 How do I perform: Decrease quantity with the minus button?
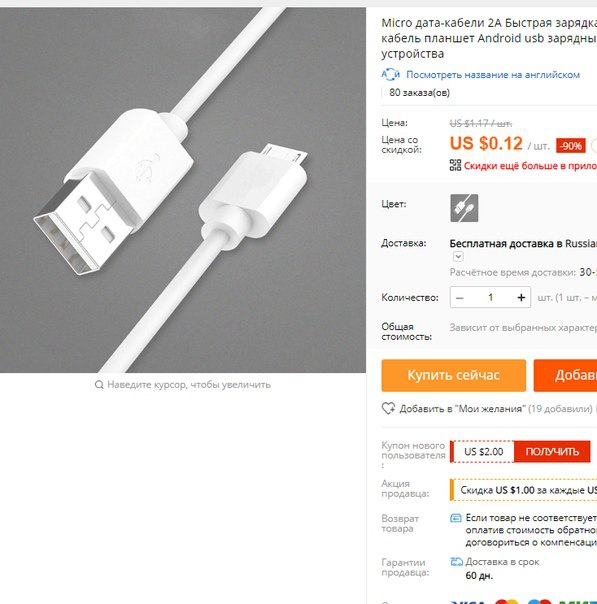coord(459,297)
